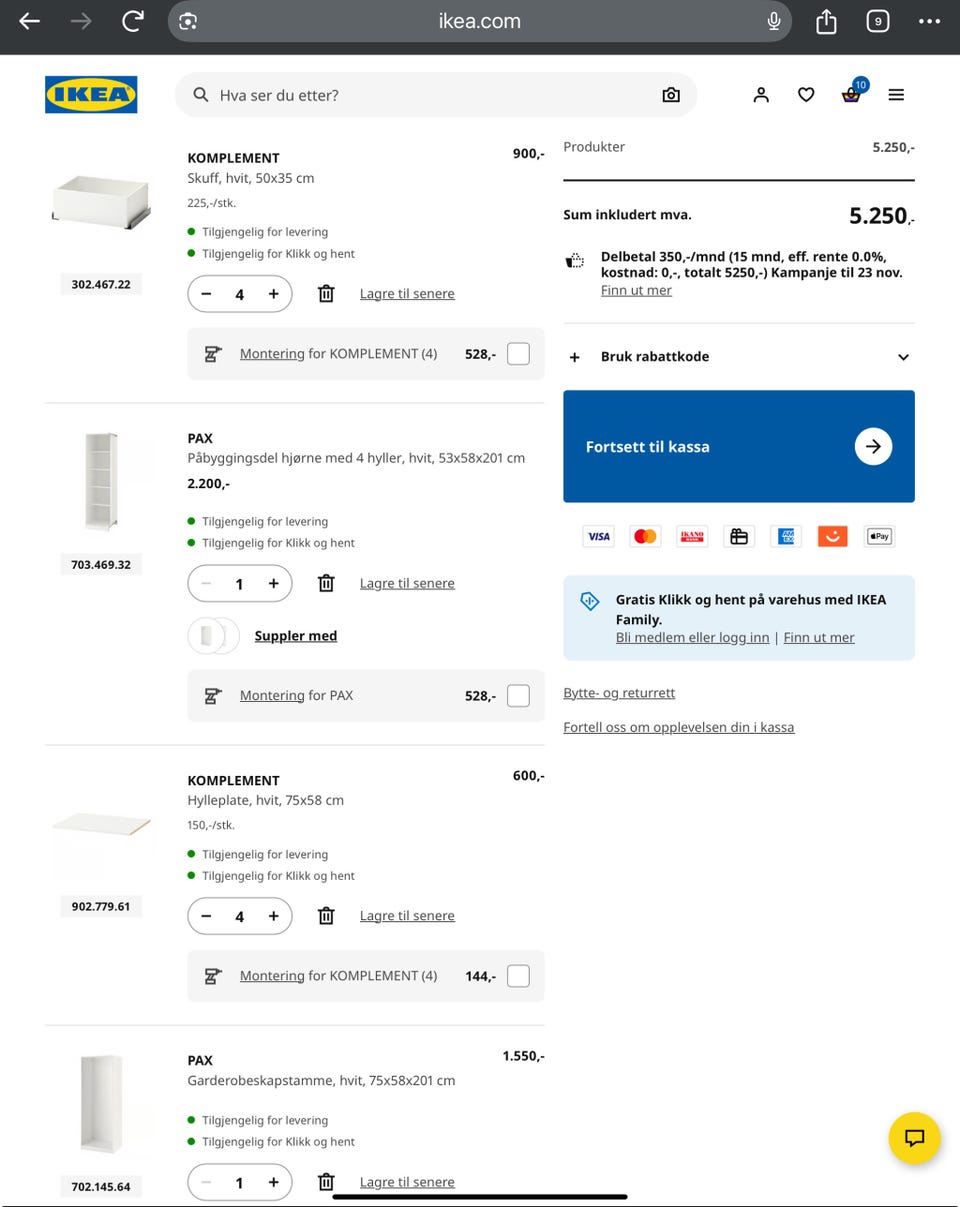Tick Montering for KOMPLEMENT Hylleplate at 144,-
This screenshot has width=960, height=1207.
click(x=518, y=976)
